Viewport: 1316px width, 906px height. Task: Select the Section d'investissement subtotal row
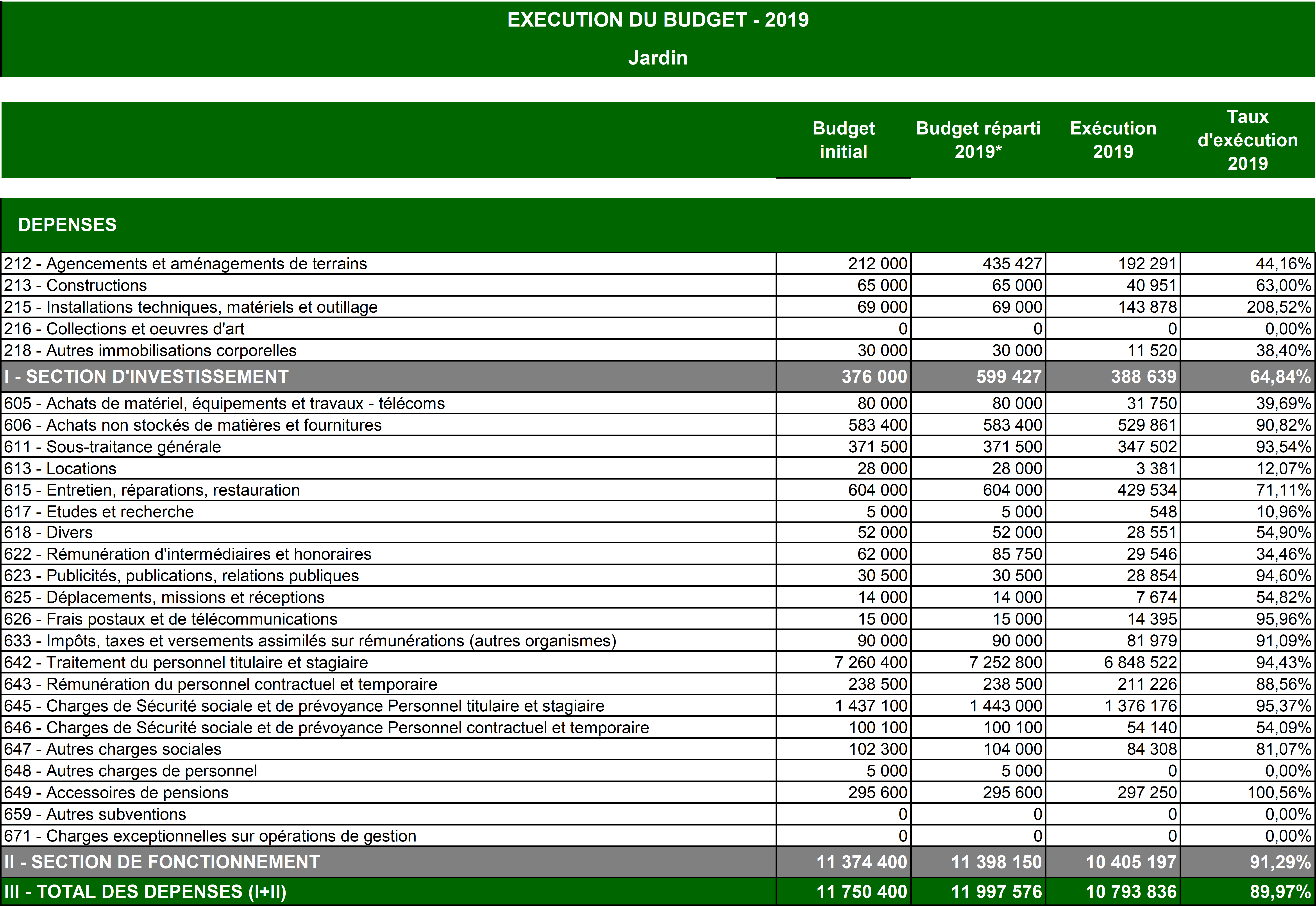[x=147, y=376]
